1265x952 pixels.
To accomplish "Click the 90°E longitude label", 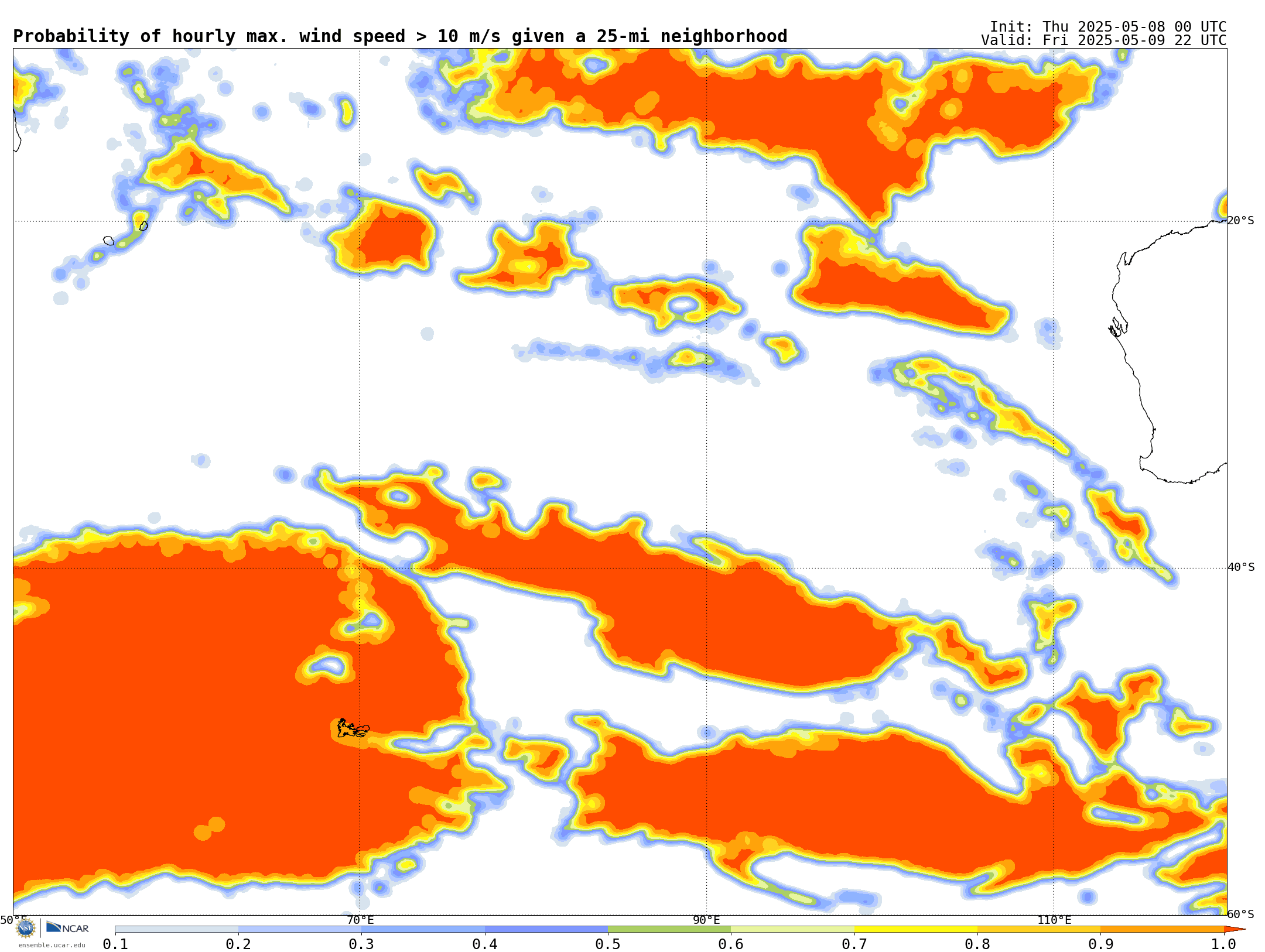I will 706,920.
